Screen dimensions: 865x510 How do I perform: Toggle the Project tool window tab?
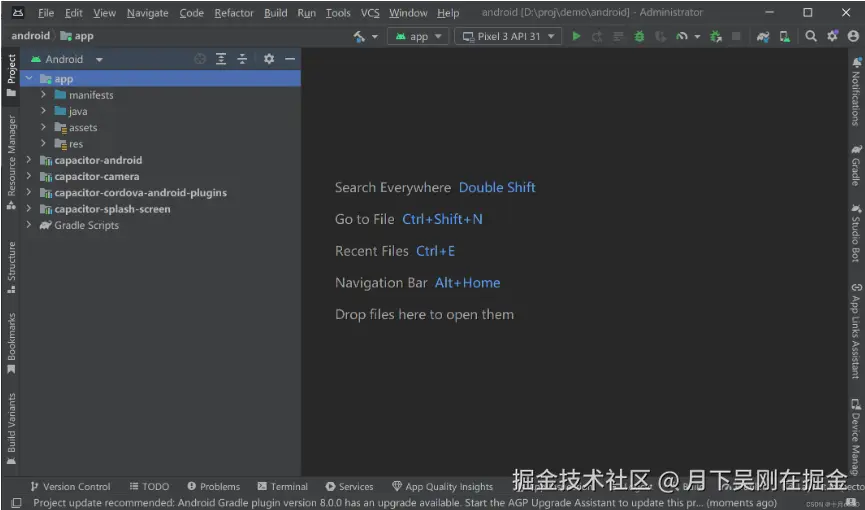(x=11, y=75)
